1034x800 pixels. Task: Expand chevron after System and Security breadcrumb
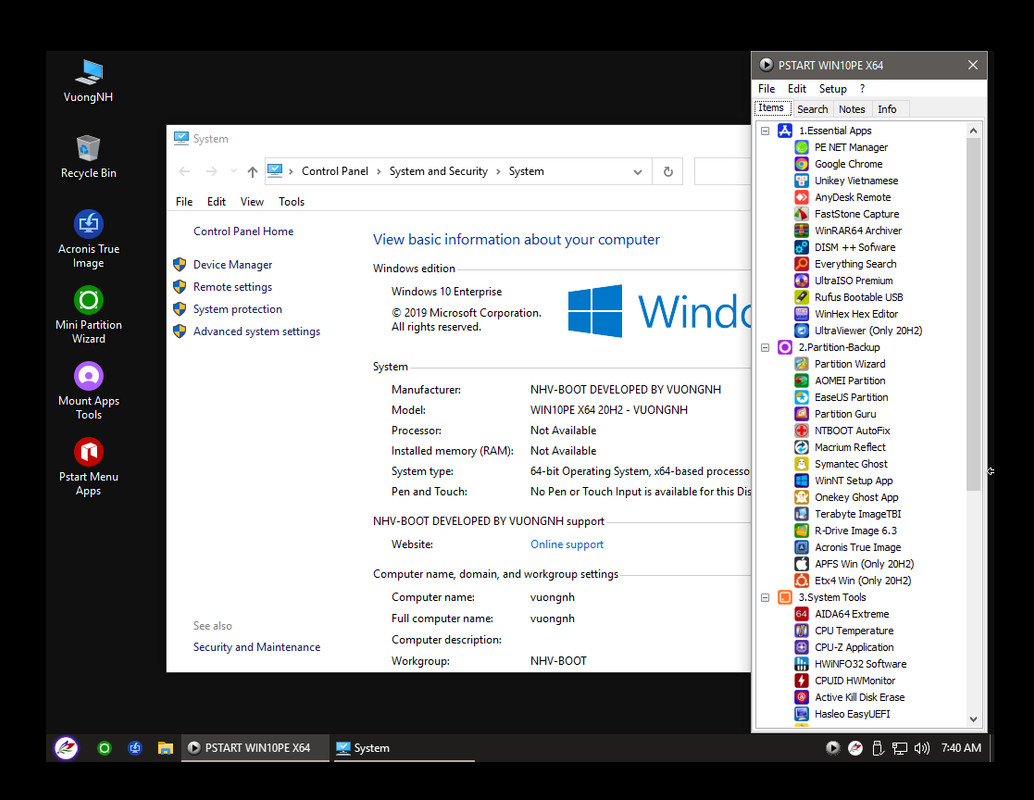[x=498, y=171]
